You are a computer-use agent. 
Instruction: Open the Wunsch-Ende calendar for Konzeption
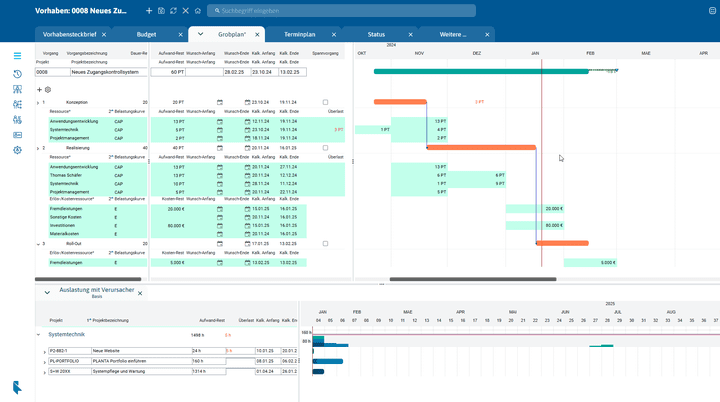click(219, 102)
